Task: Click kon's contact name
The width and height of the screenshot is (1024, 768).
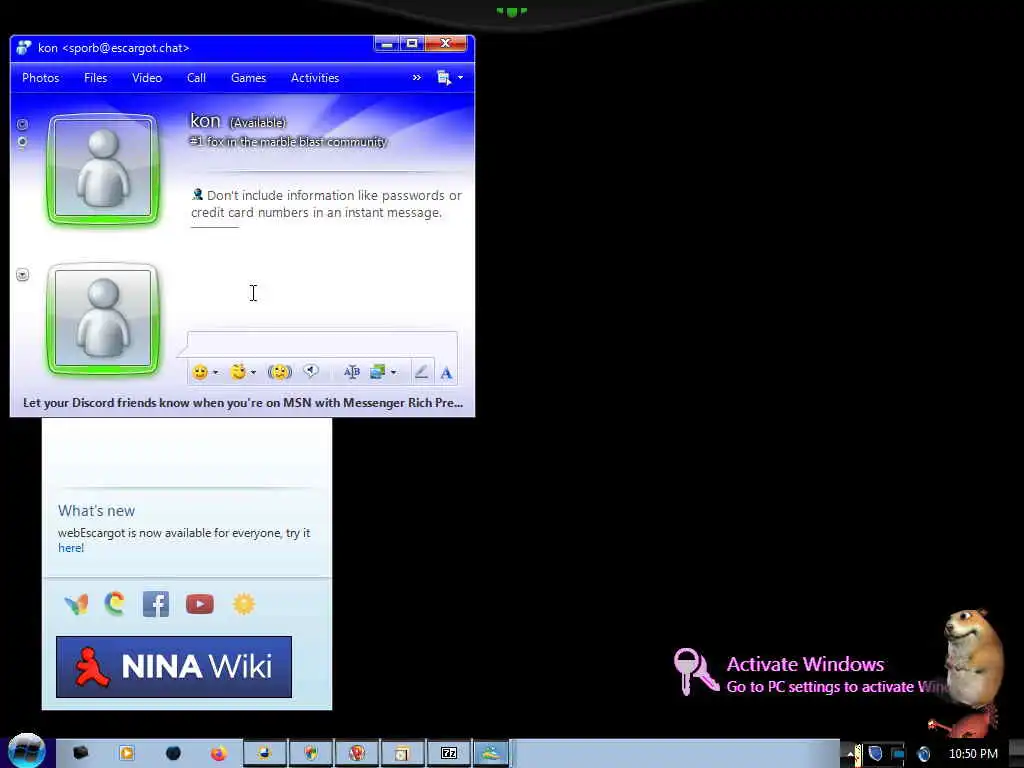Action: click(205, 121)
